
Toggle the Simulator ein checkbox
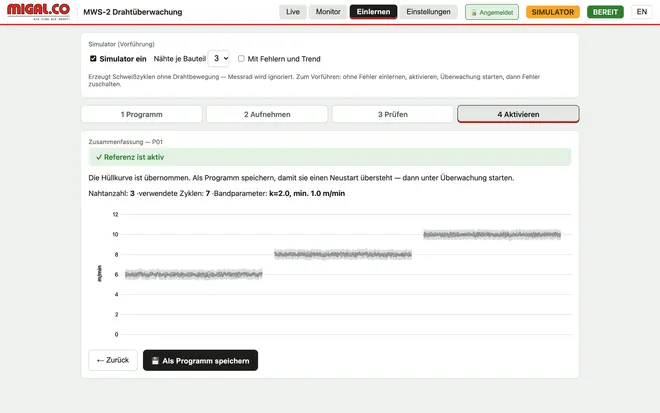93,59
